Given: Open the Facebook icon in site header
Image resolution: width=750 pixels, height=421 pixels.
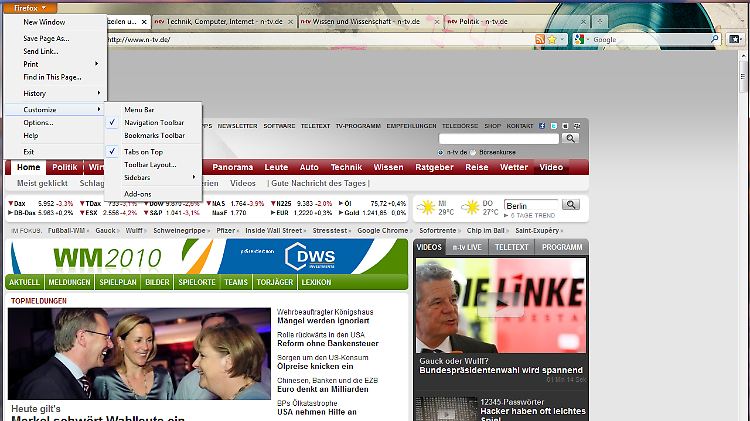Looking at the screenshot, I should 541,126.
